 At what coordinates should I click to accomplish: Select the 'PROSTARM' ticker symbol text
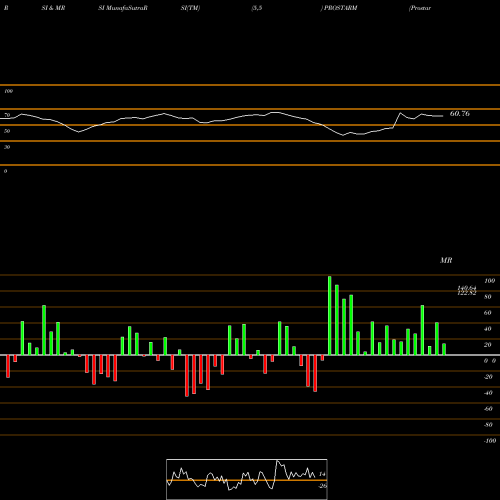[340, 8]
